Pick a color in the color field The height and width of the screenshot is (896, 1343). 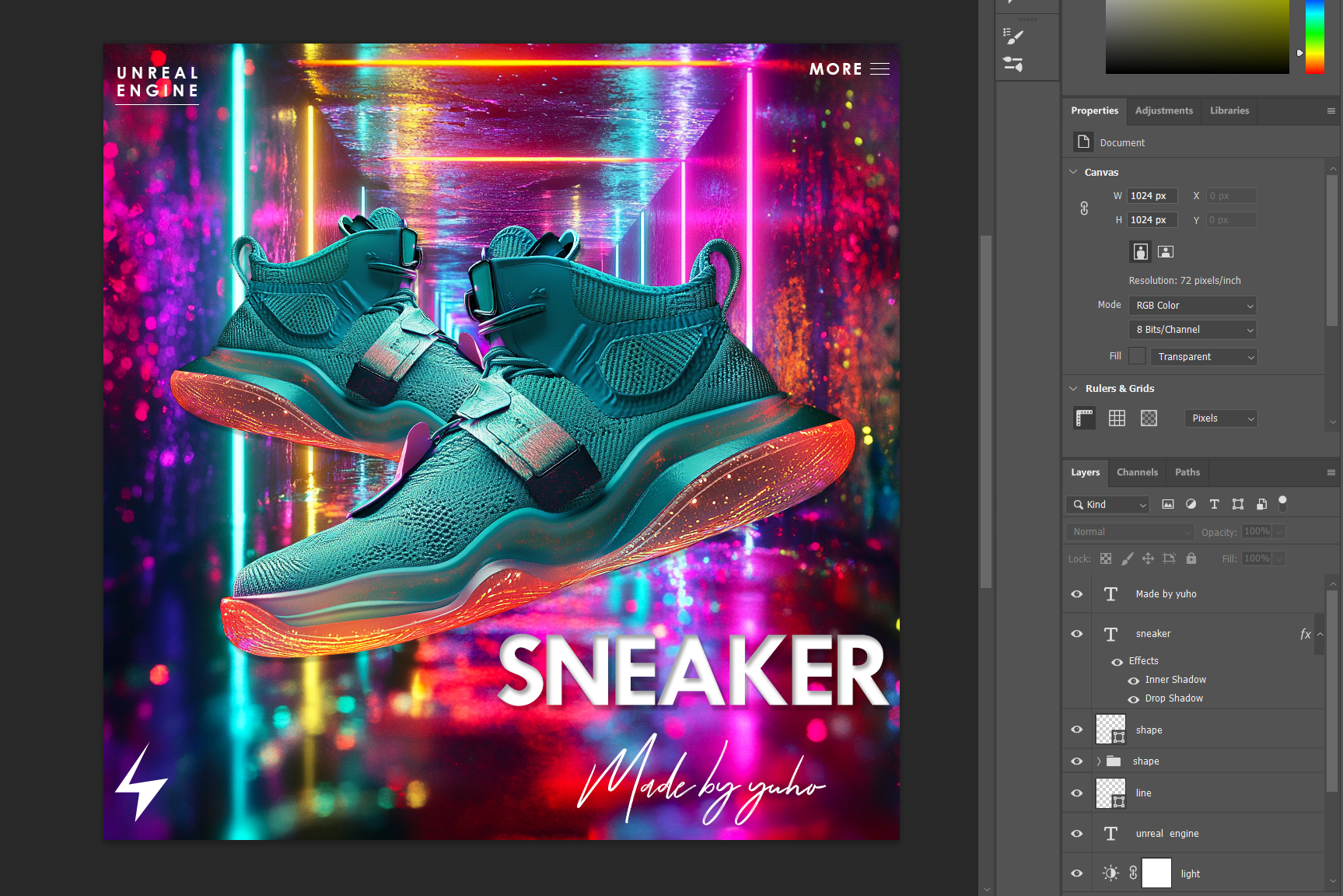[x=1197, y=37]
